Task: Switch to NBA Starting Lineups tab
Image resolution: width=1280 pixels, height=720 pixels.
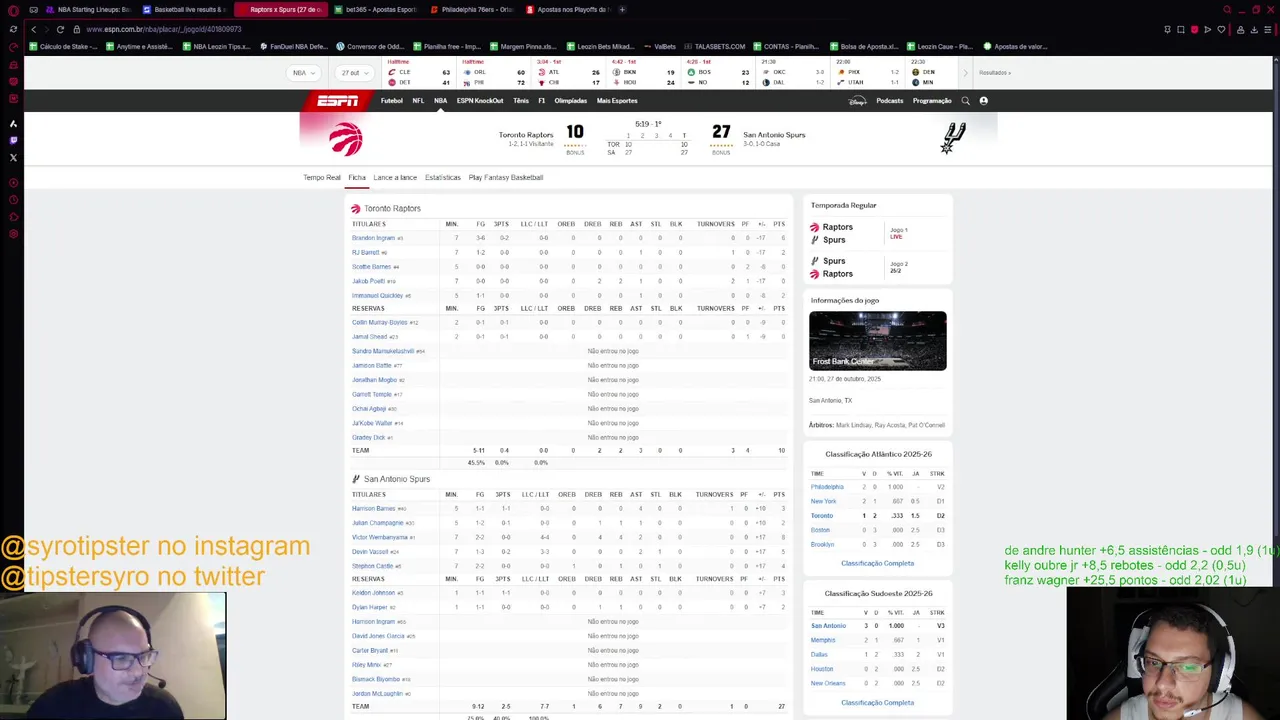Action: click(x=87, y=10)
